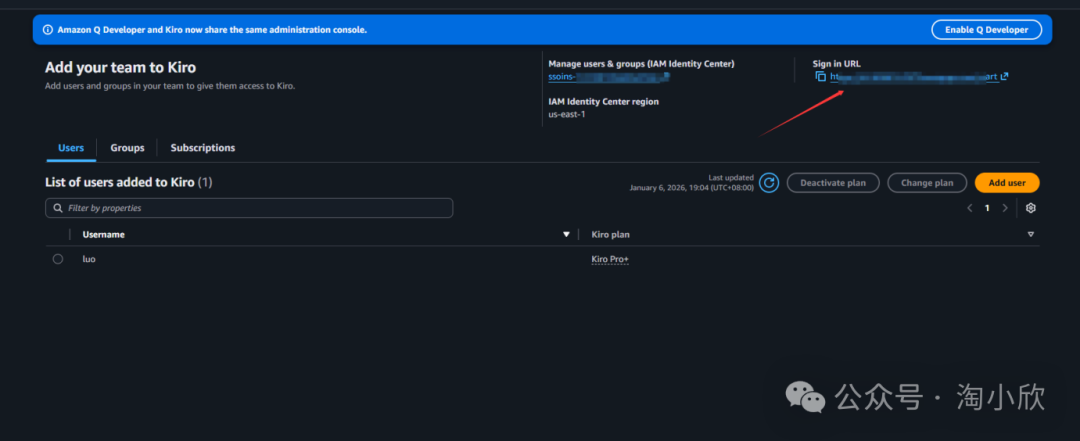Go to previous page of users
1080x441 pixels.
pos(969,208)
